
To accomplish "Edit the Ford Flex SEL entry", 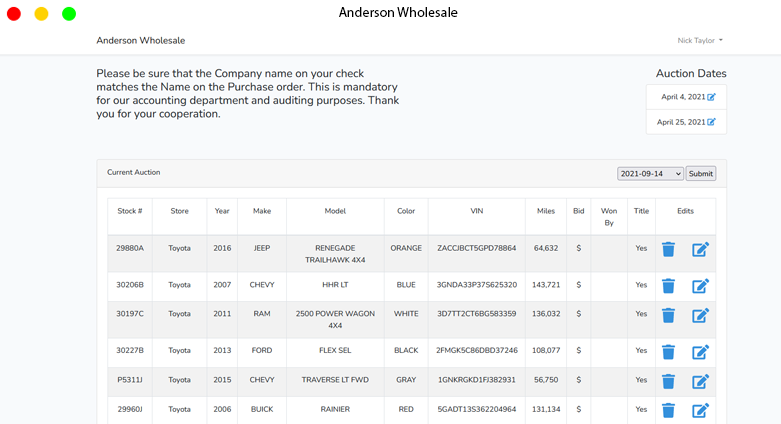I will coord(700,352).
